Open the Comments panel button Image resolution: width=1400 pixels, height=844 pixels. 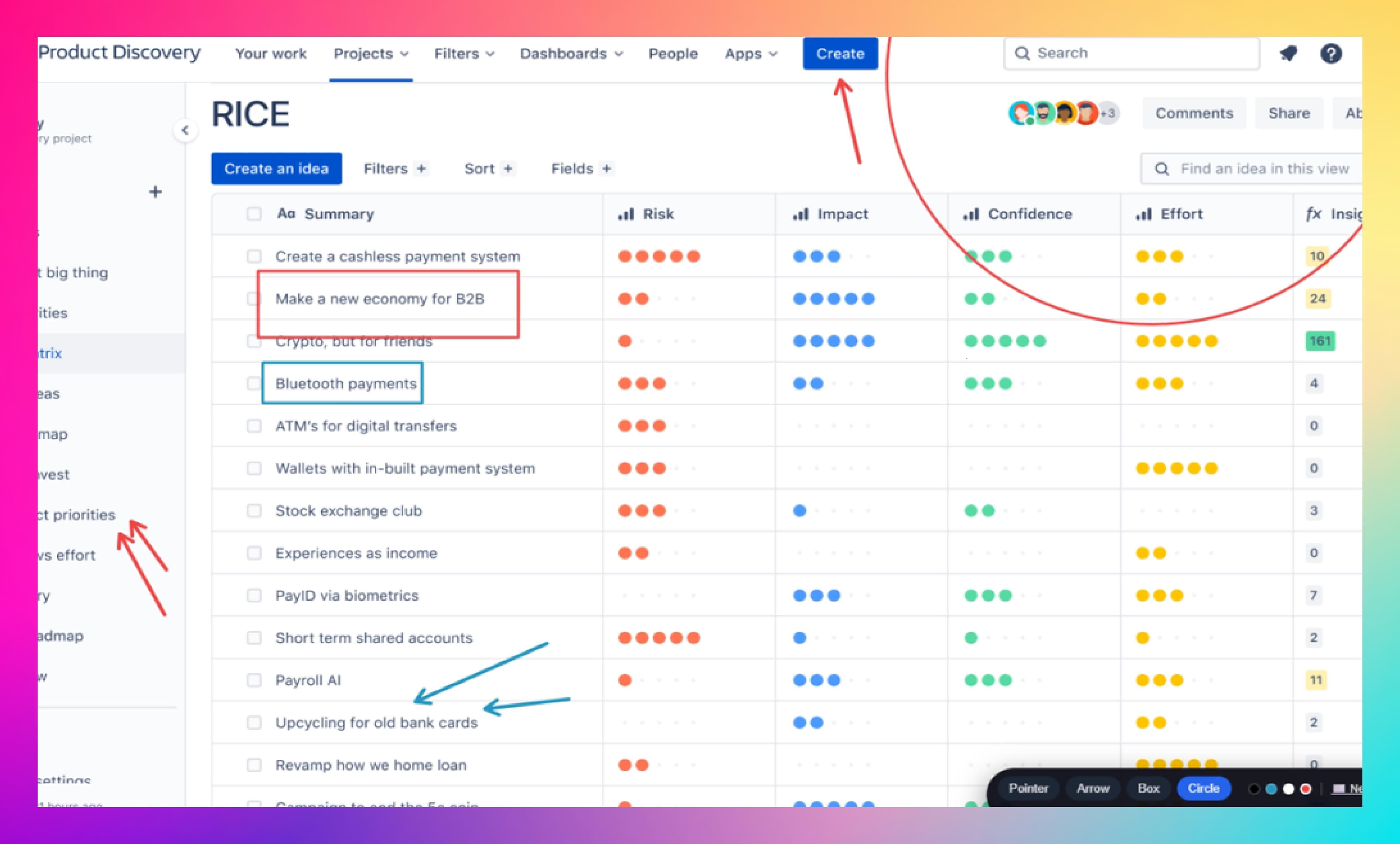pos(1194,113)
